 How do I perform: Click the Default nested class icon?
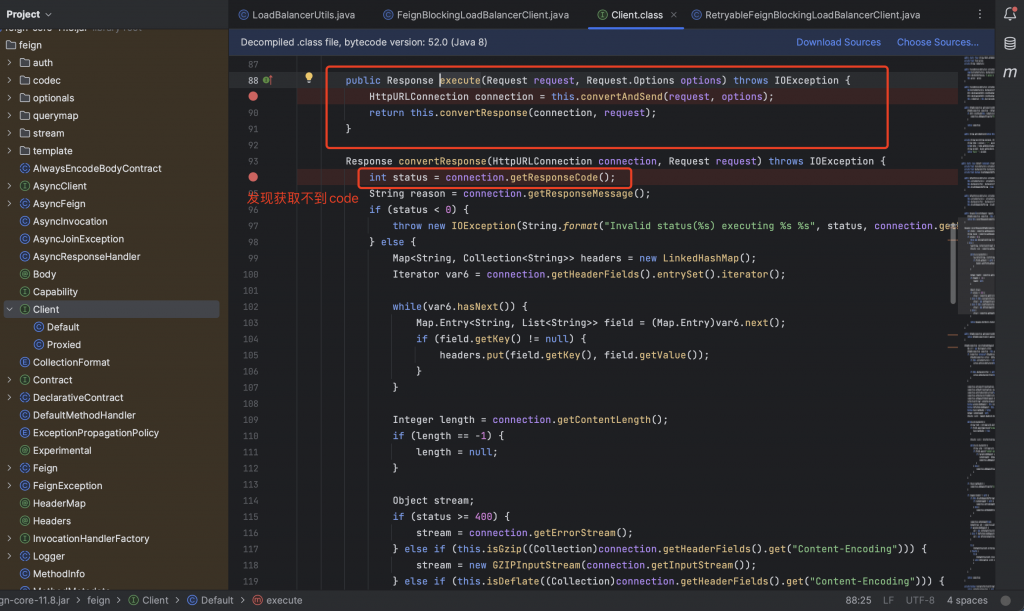[39, 327]
